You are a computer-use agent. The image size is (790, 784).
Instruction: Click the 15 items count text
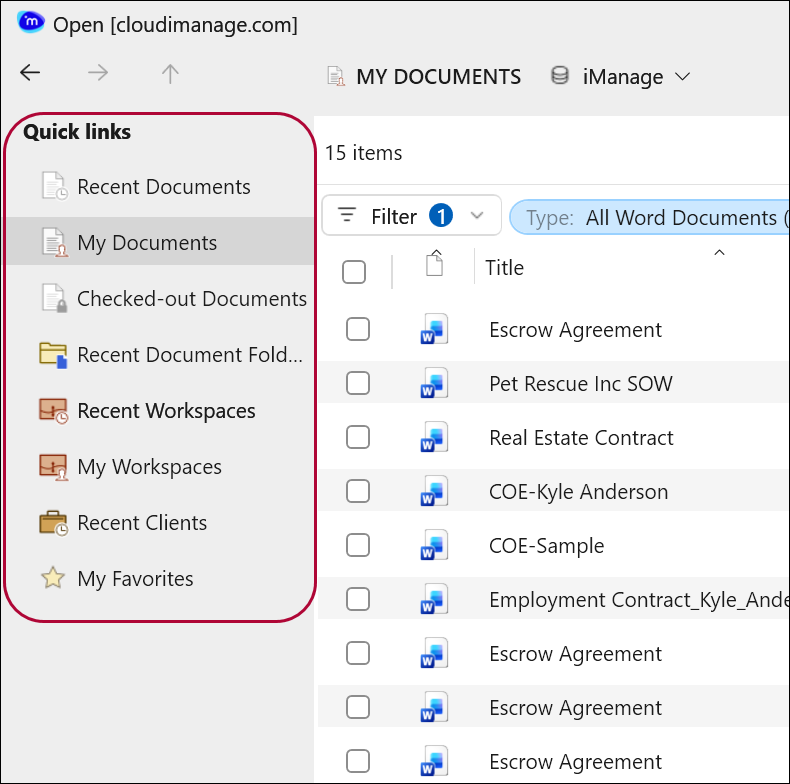(363, 153)
